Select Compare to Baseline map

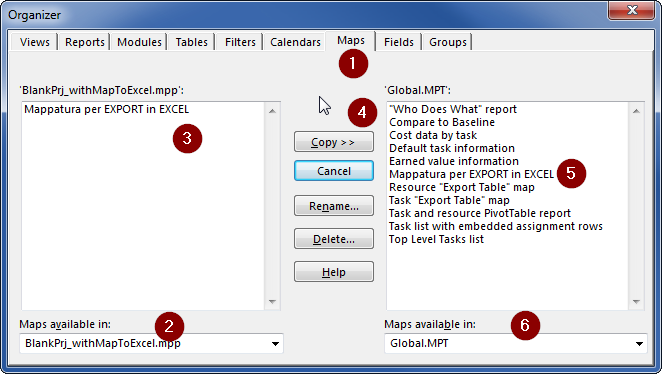point(442,122)
